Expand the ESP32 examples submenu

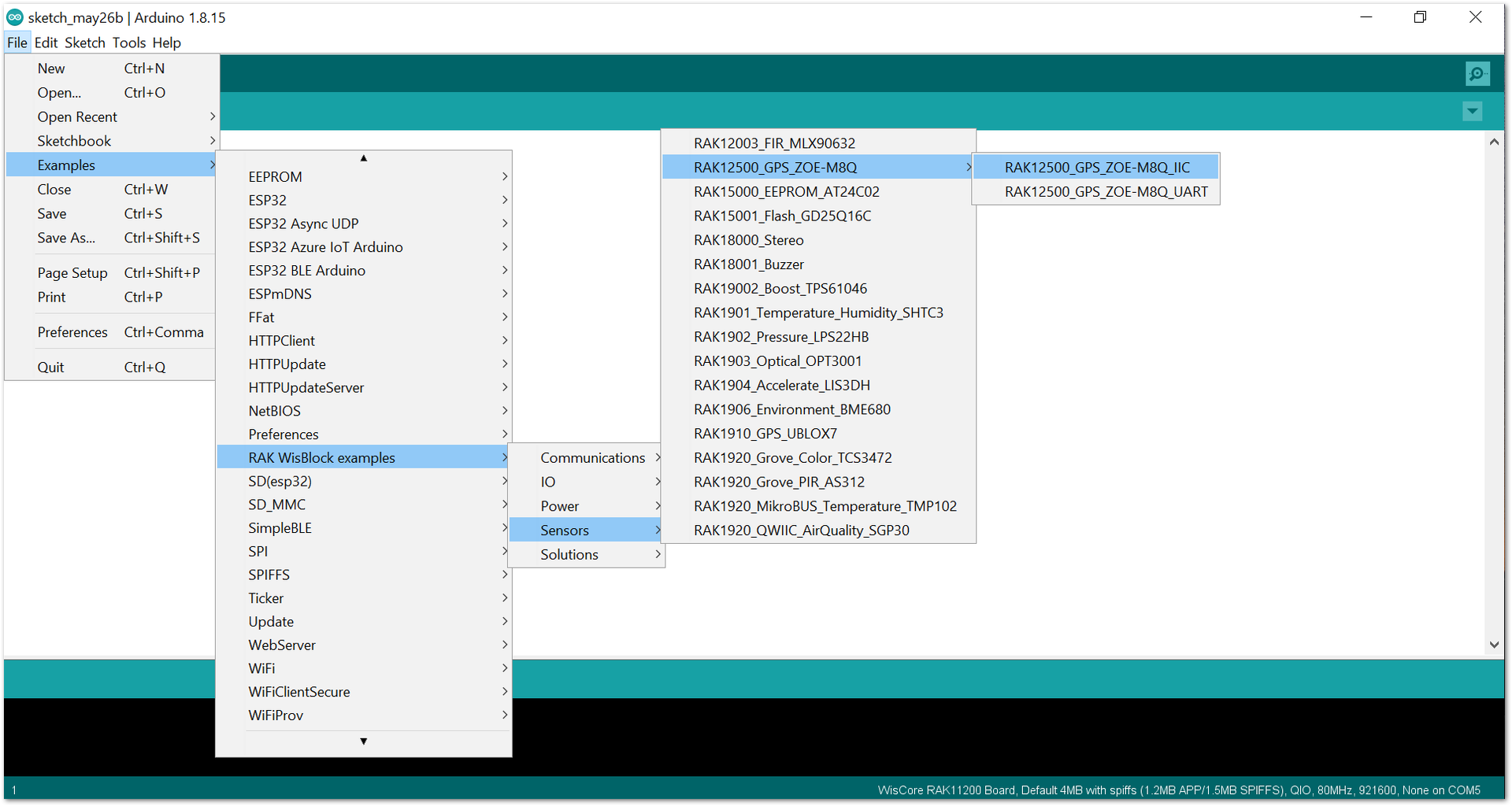(x=364, y=201)
